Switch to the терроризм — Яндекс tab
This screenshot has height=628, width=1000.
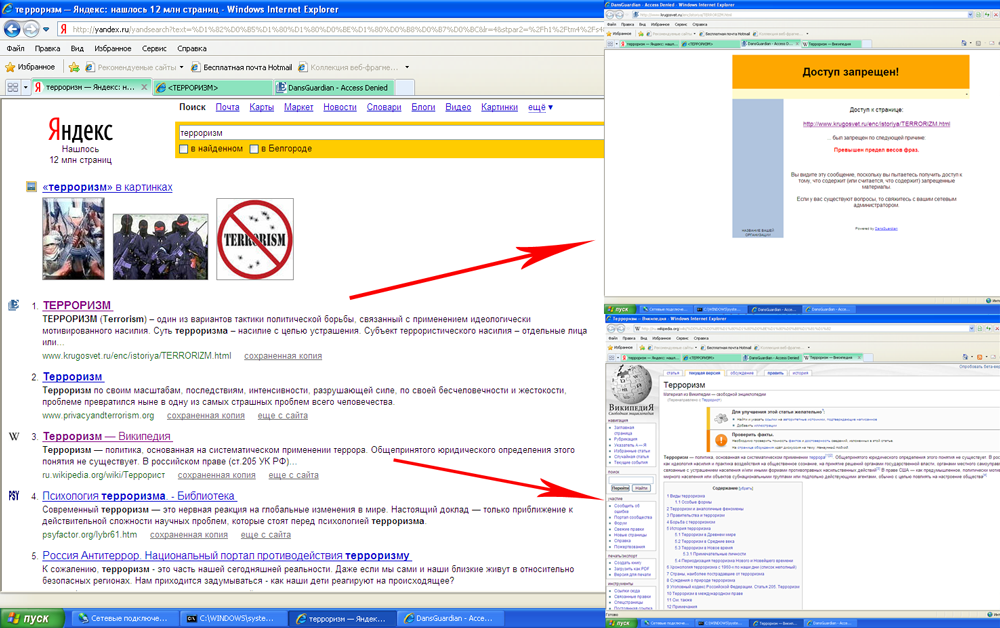90,87
